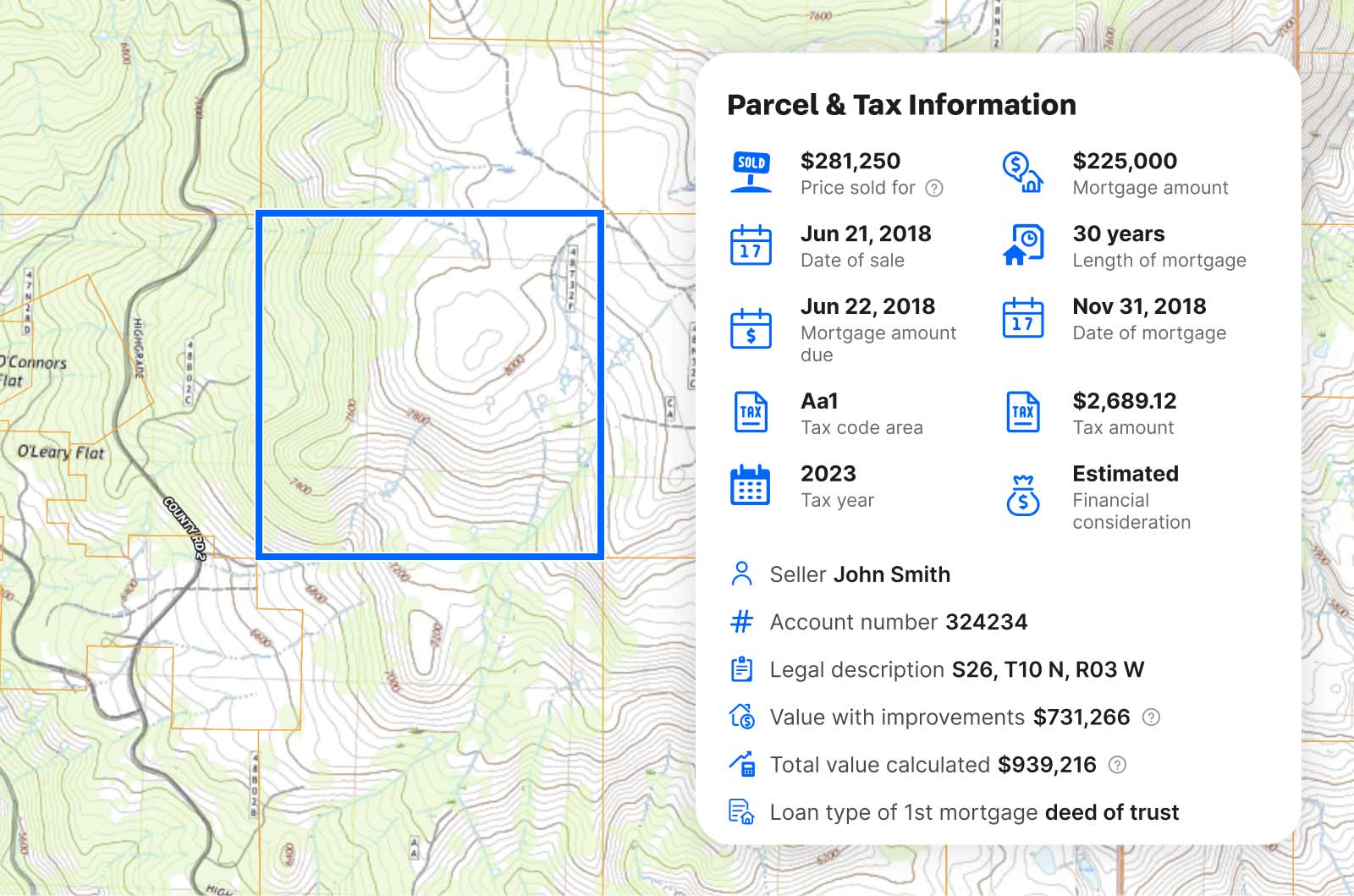Select the blue highlighted parcel on map
This screenshot has width=1354, height=896.
coord(430,385)
